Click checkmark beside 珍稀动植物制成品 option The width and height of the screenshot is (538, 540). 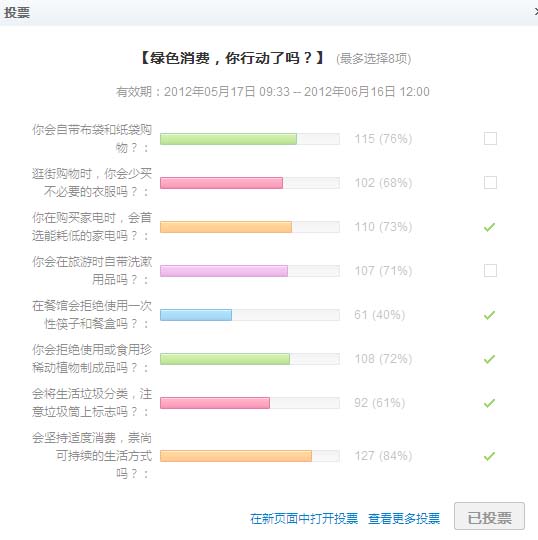click(x=489, y=359)
